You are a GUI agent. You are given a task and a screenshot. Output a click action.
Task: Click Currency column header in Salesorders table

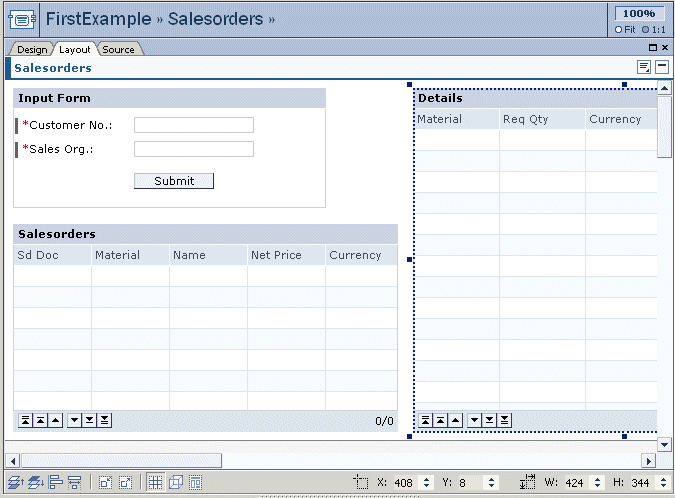(362, 255)
